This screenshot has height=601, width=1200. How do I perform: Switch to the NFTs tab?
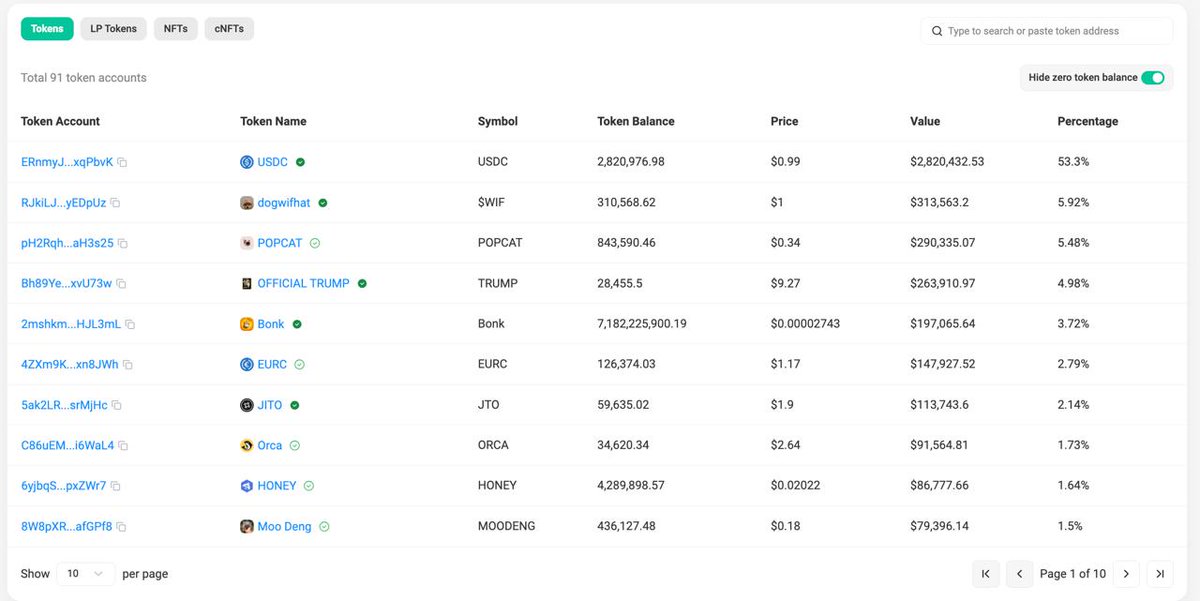click(176, 29)
